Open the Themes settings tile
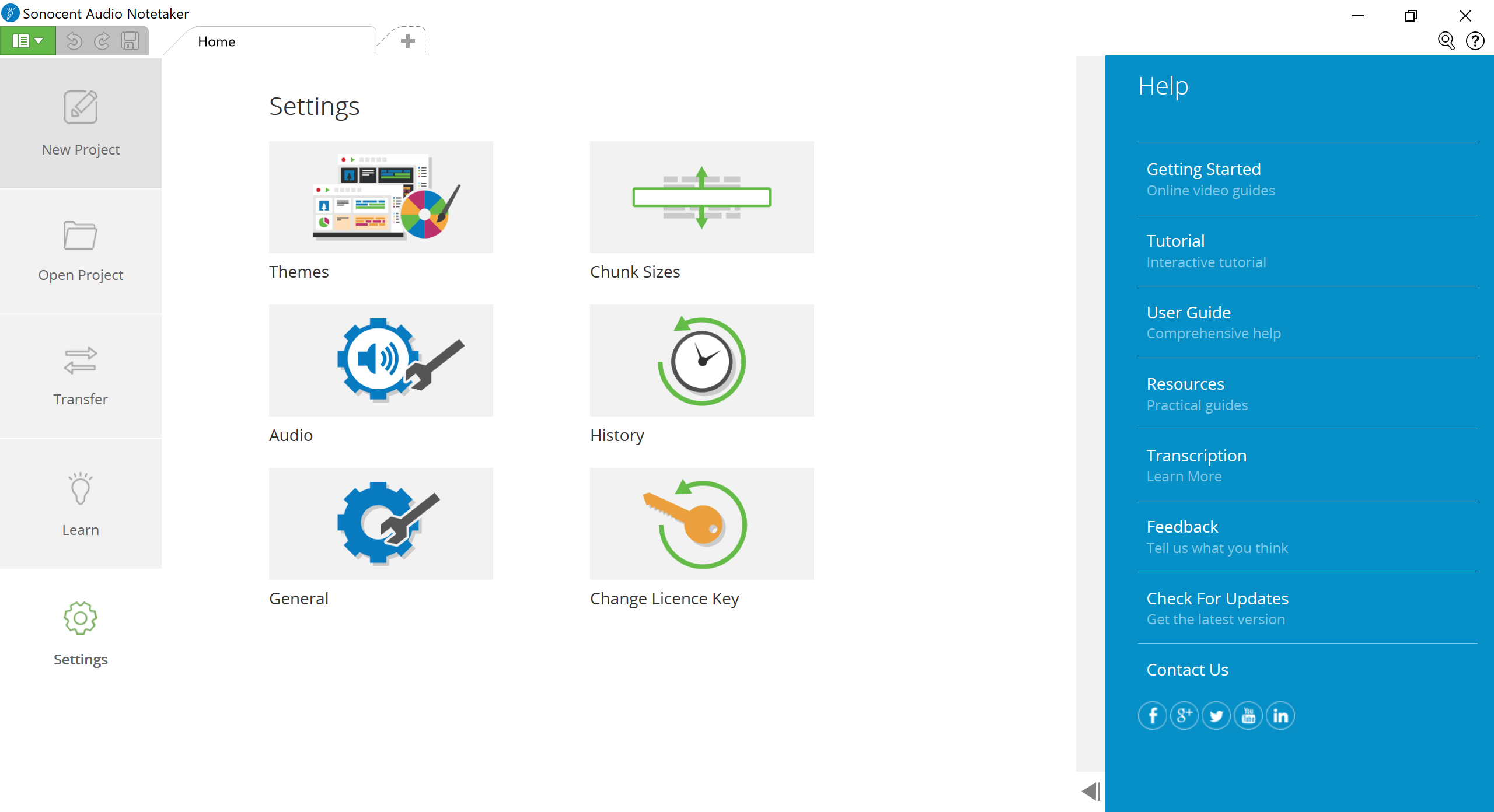1494x812 pixels. [381, 197]
